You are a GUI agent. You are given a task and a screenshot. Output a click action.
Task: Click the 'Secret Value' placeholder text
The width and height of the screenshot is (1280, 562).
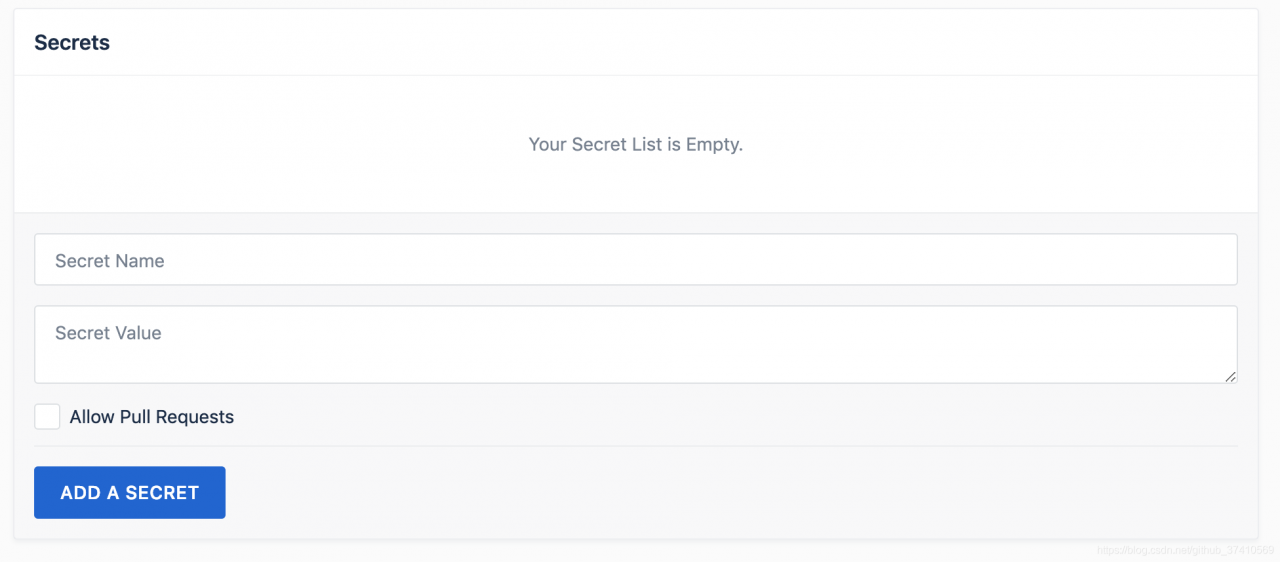click(108, 333)
